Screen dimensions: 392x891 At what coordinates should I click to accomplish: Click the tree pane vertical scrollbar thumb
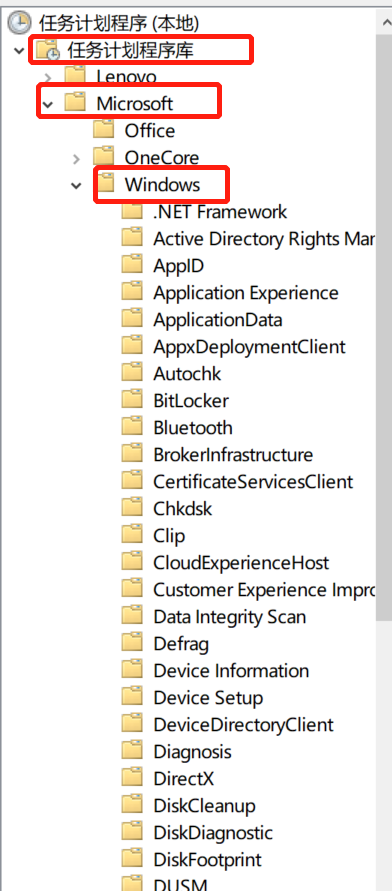coord(384,327)
